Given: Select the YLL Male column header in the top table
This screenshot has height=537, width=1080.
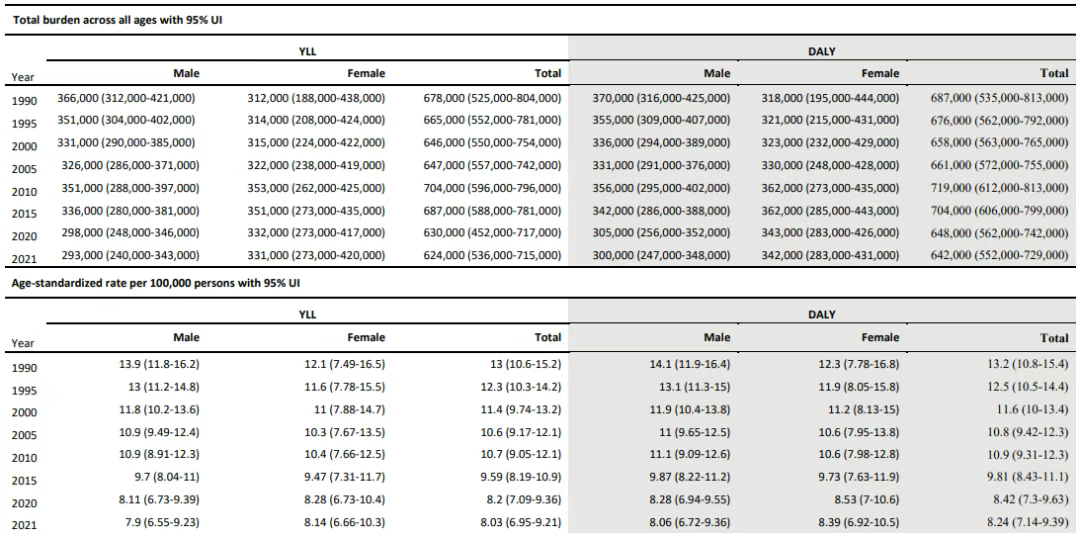Looking at the screenshot, I should click(x=187, y=73).
